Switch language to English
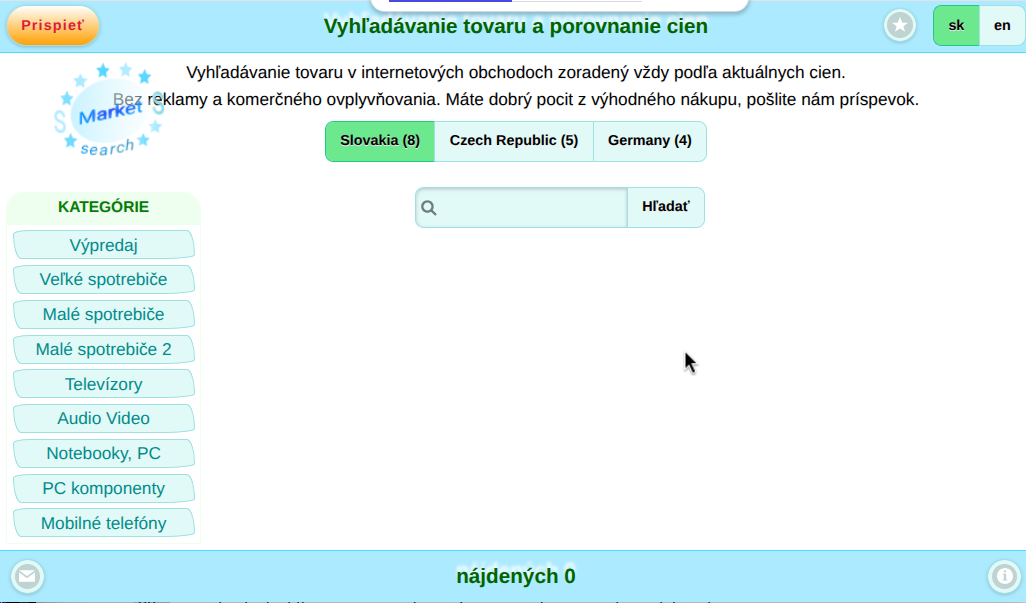Image resolution: width=1026 pixels, height=603 pixels. pos(1001,25)
